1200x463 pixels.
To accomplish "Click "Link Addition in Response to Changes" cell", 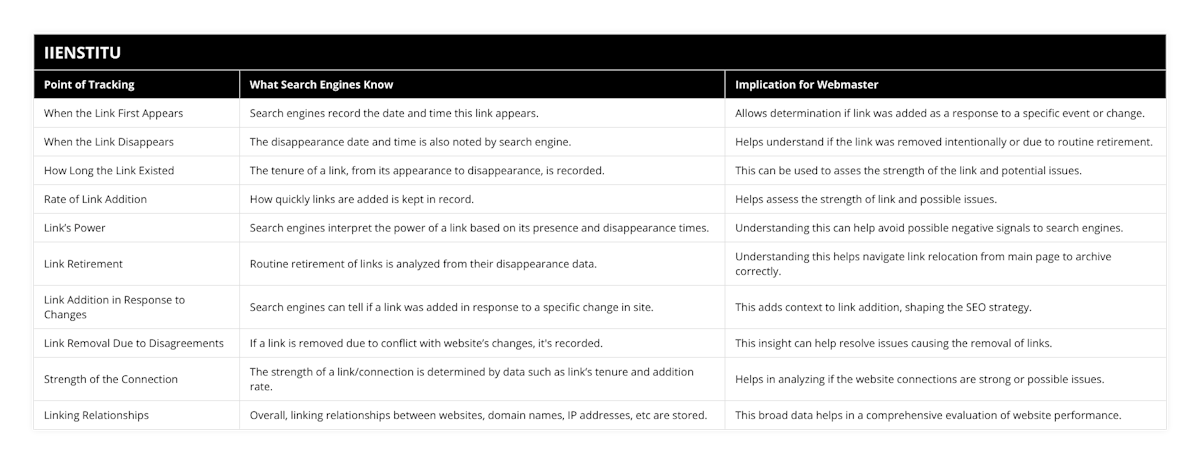I will pyautogui.click(x=116, y=307).
